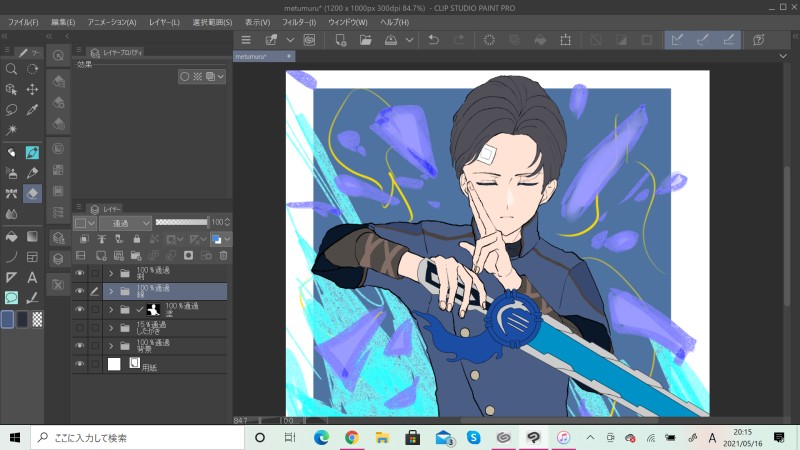Select the Auto select magic wand tool
This screenshot has height=450, width=800.
[11, 130]
